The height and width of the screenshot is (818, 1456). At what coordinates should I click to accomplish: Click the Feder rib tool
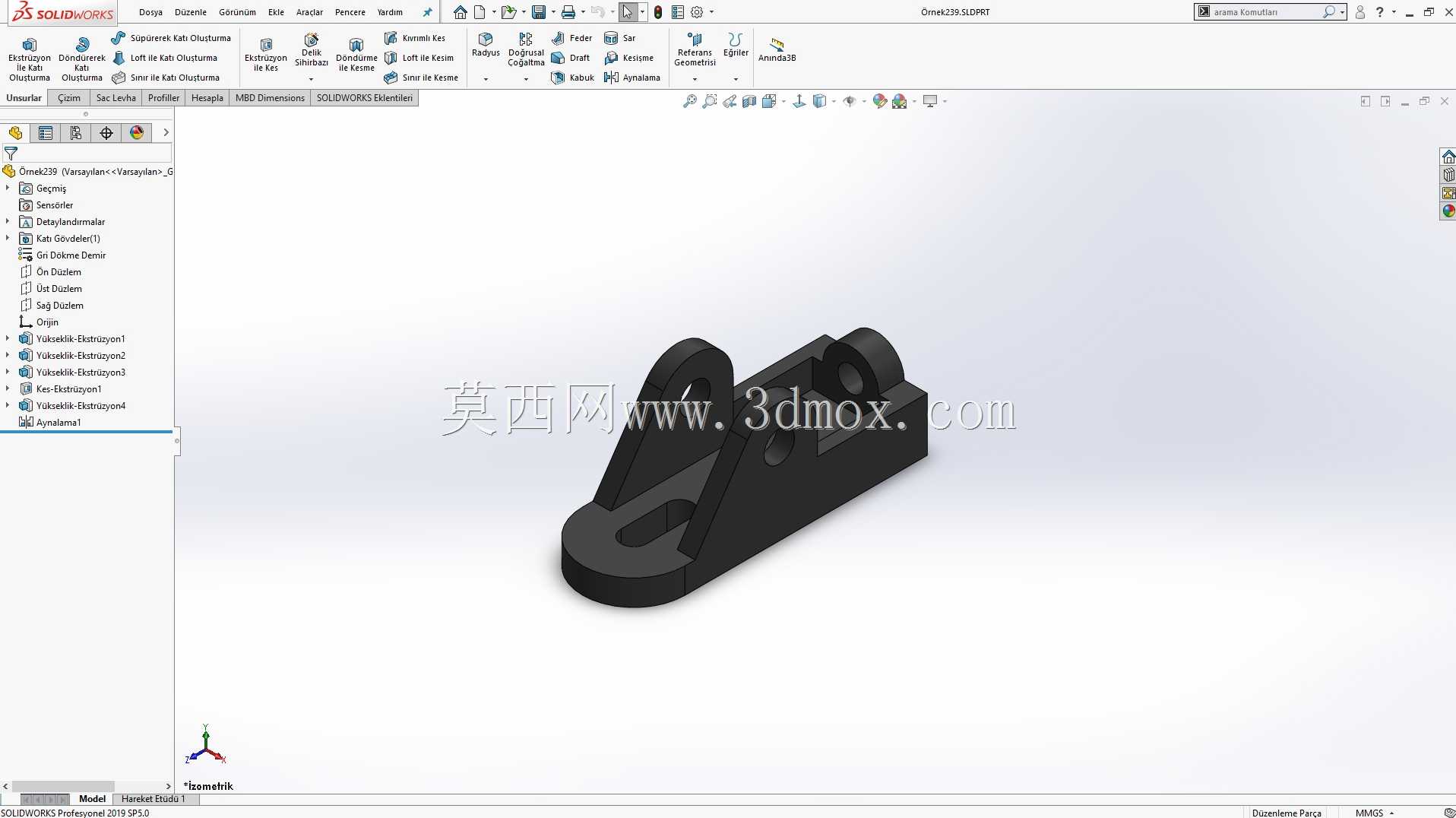(572, 38)
